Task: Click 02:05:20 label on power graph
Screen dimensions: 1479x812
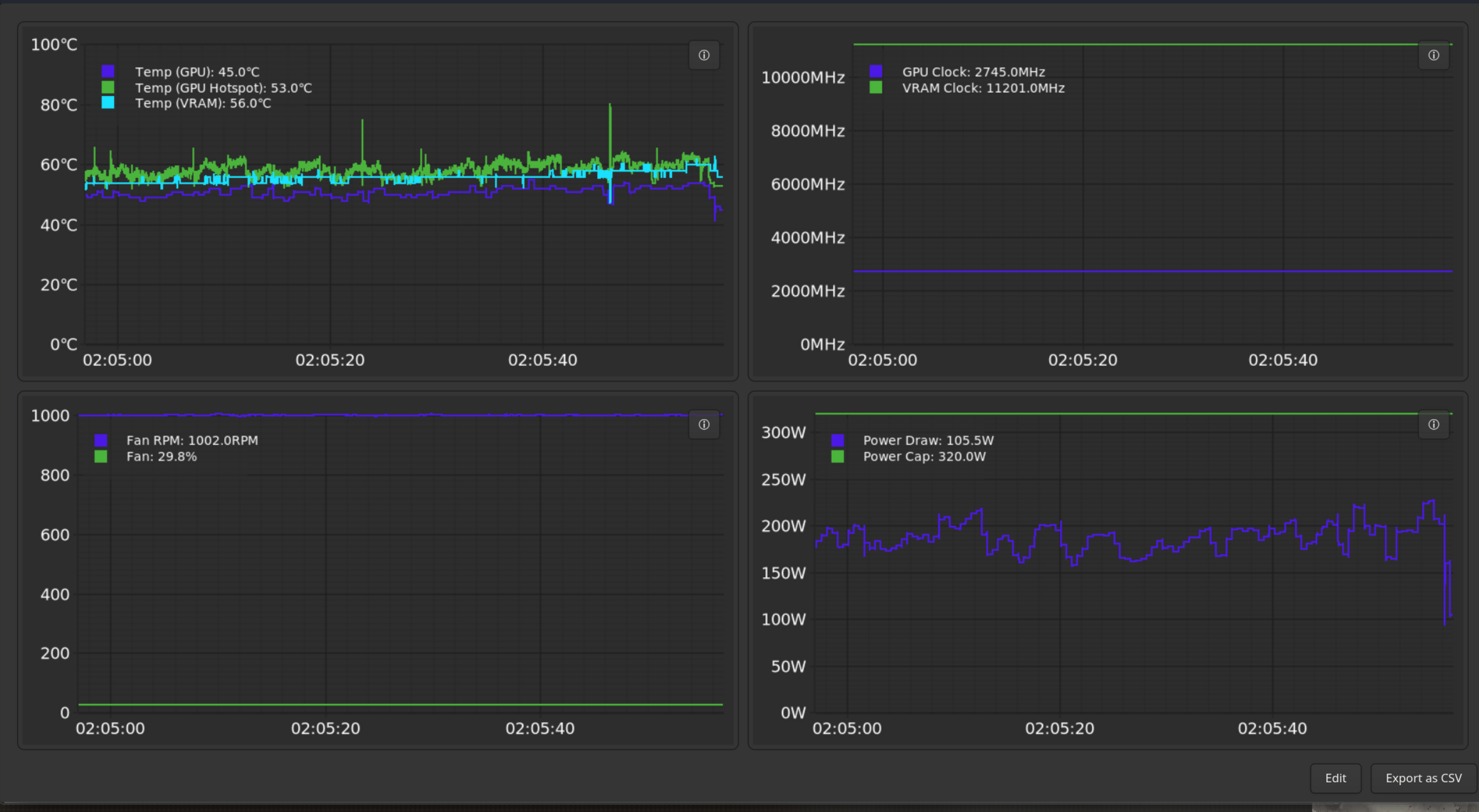Action: [x=1059, y=729]
